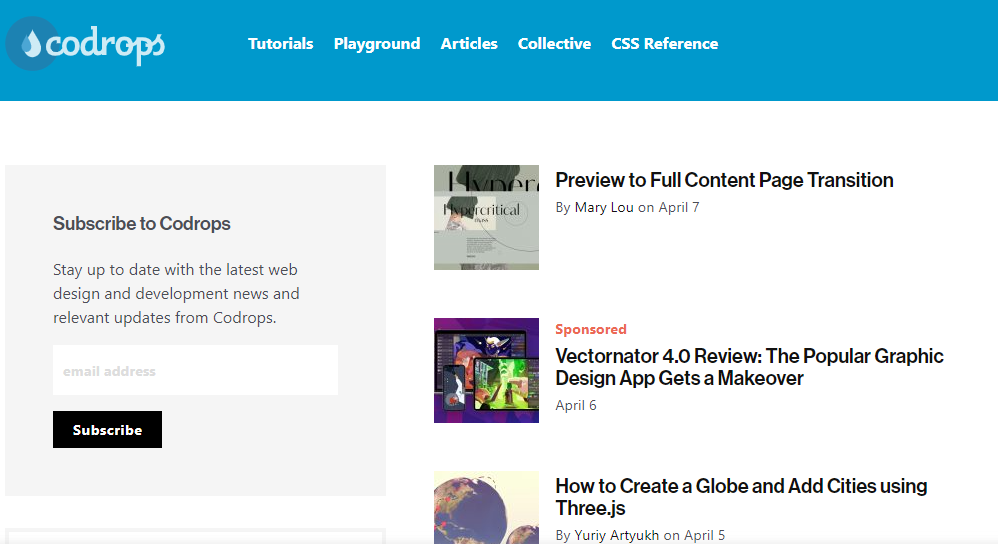Visit author Yuriy Artyukh's page
This screenshot has height=544, width=998.
pyautogui.click(x=617, y=536)
